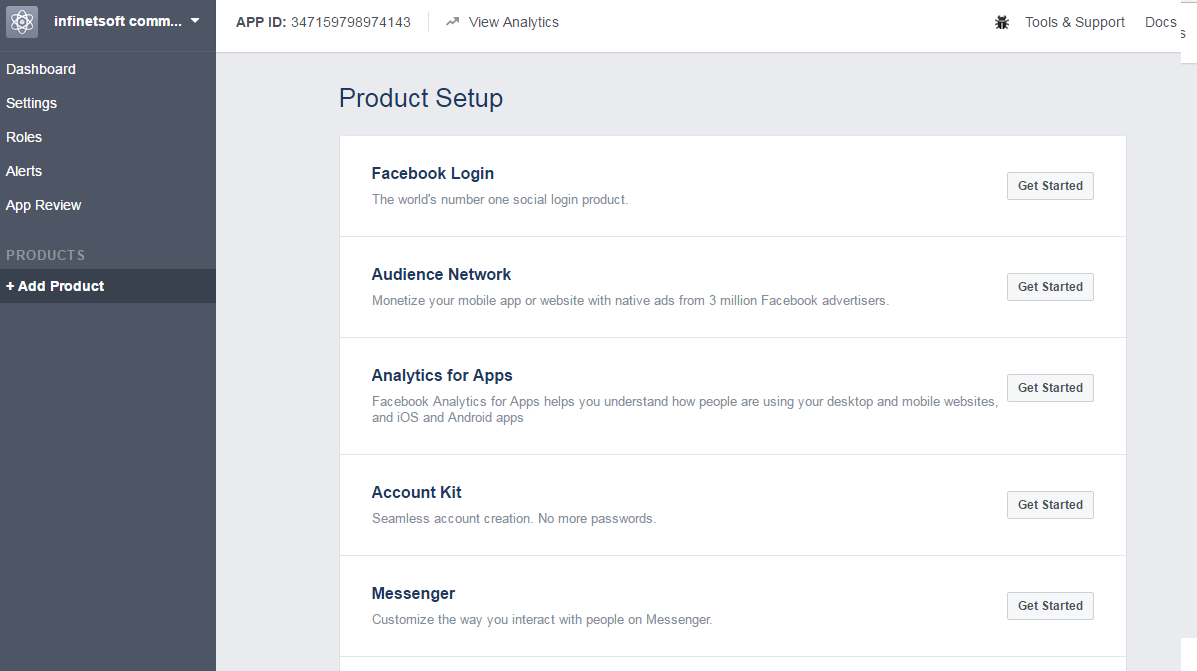Image resolution: width=1197 pixels, height=671 pixels.
Task: Click the bug report icon in top bar
Action: [x=1002, y=21]
